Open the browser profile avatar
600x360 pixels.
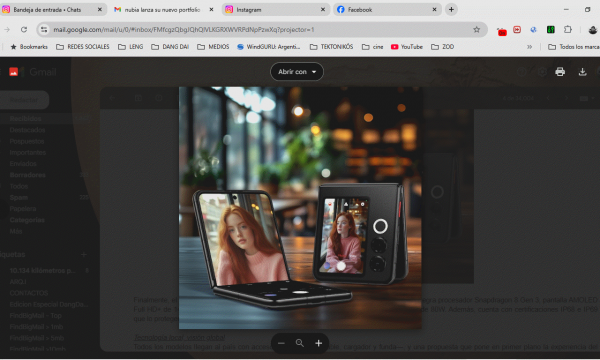click(x=593, y=29)
